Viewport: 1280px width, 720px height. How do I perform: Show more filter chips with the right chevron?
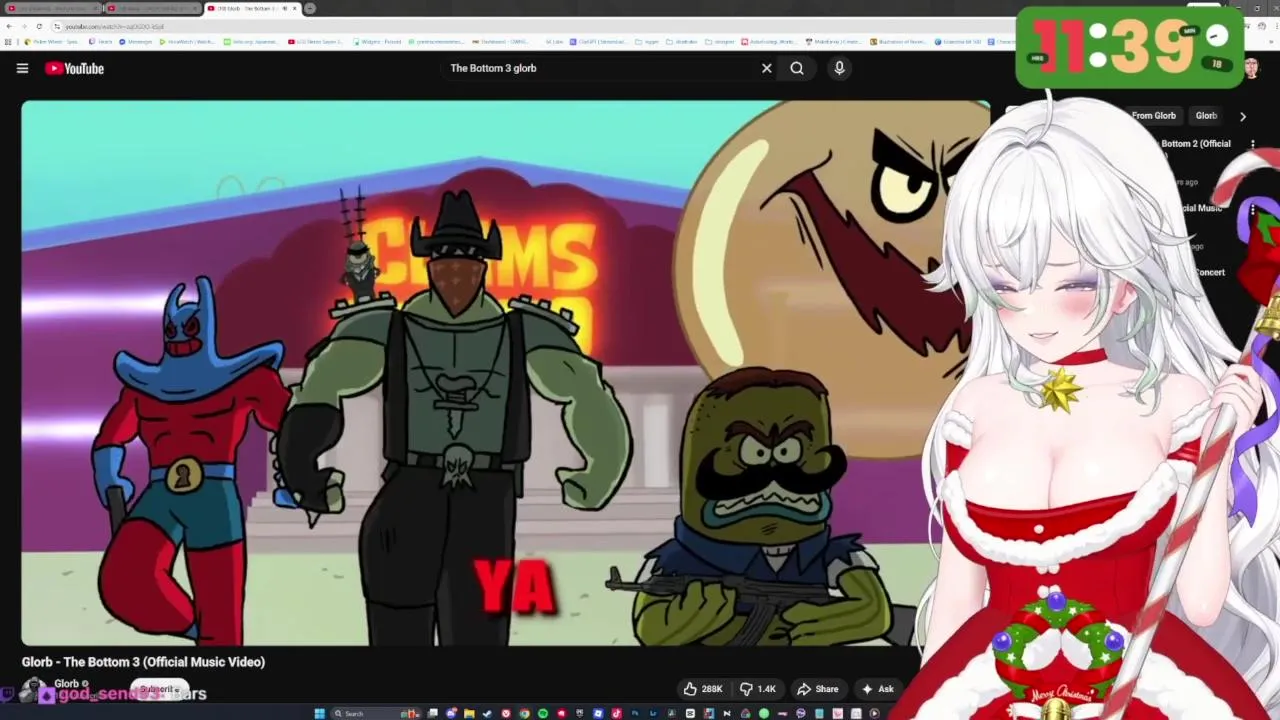tap(1242, 116)
